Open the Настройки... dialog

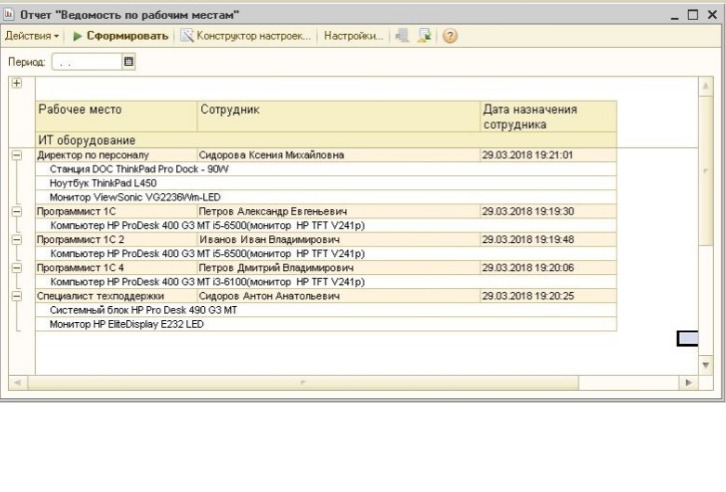point(353,36)
